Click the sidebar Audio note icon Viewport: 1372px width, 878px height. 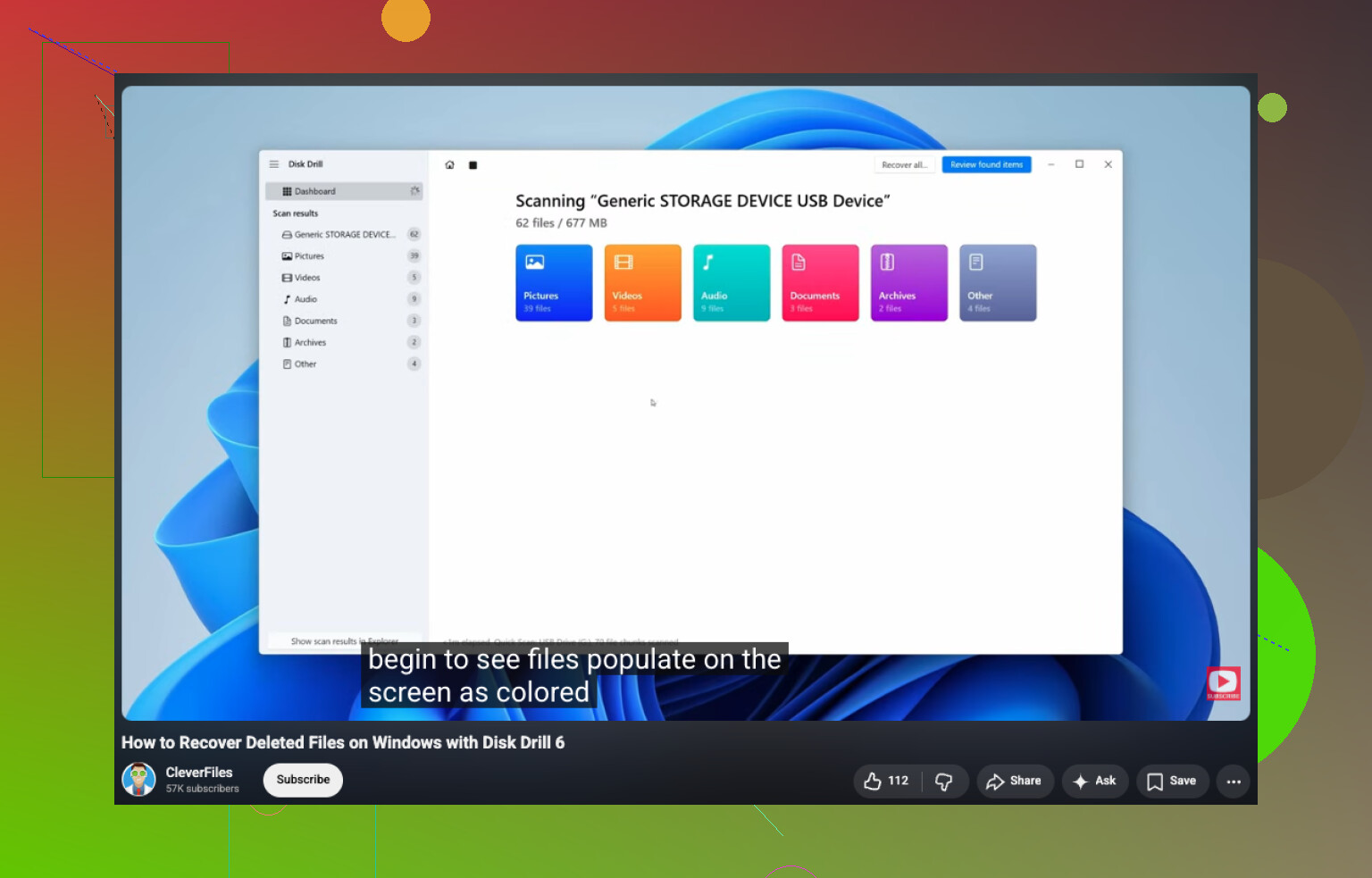pyautogui.click(x=287, y=299)
